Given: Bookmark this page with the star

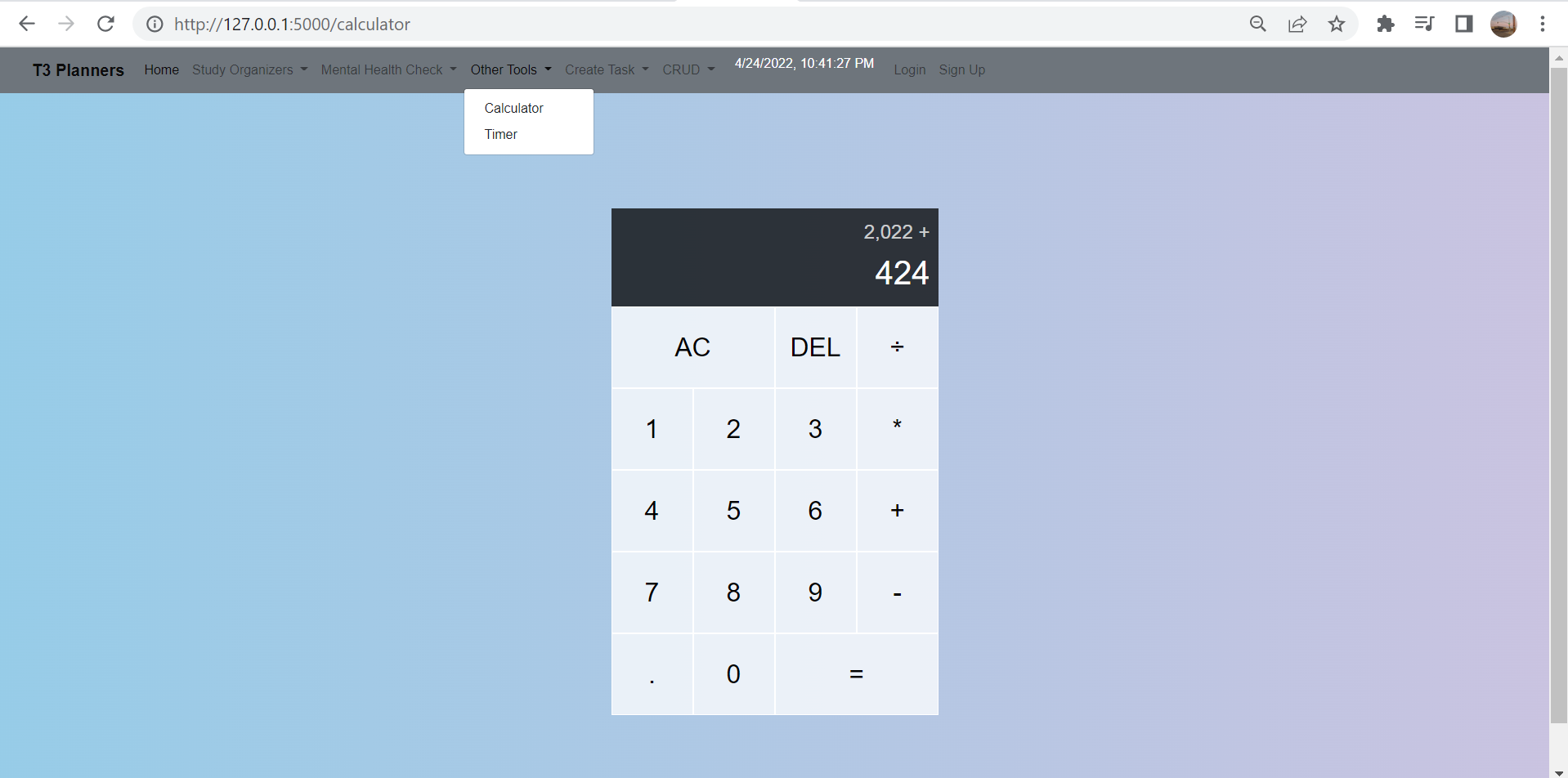Looking at the screenshot, I should coord(1337,24).
